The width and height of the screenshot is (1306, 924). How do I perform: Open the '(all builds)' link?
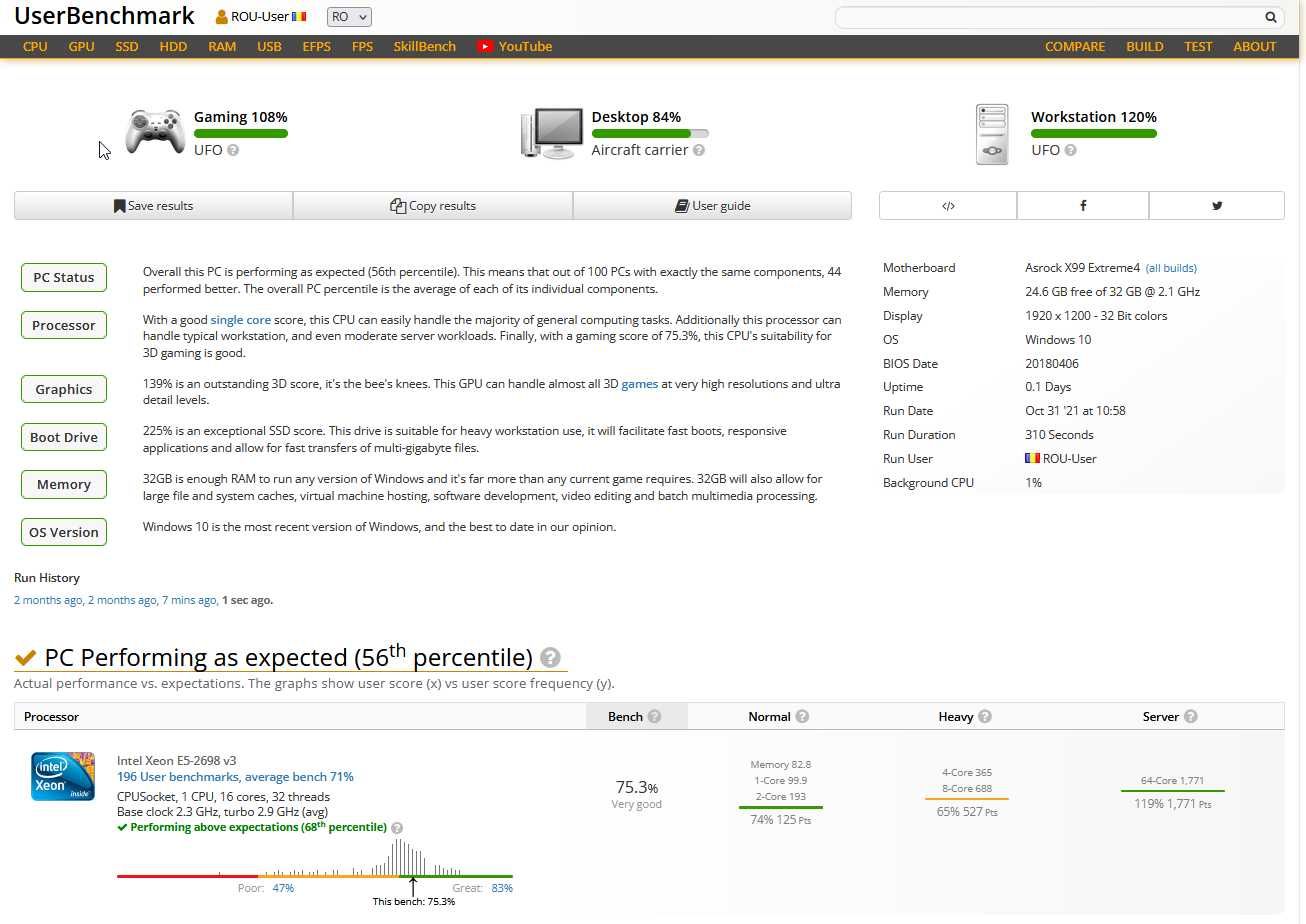1171,268
